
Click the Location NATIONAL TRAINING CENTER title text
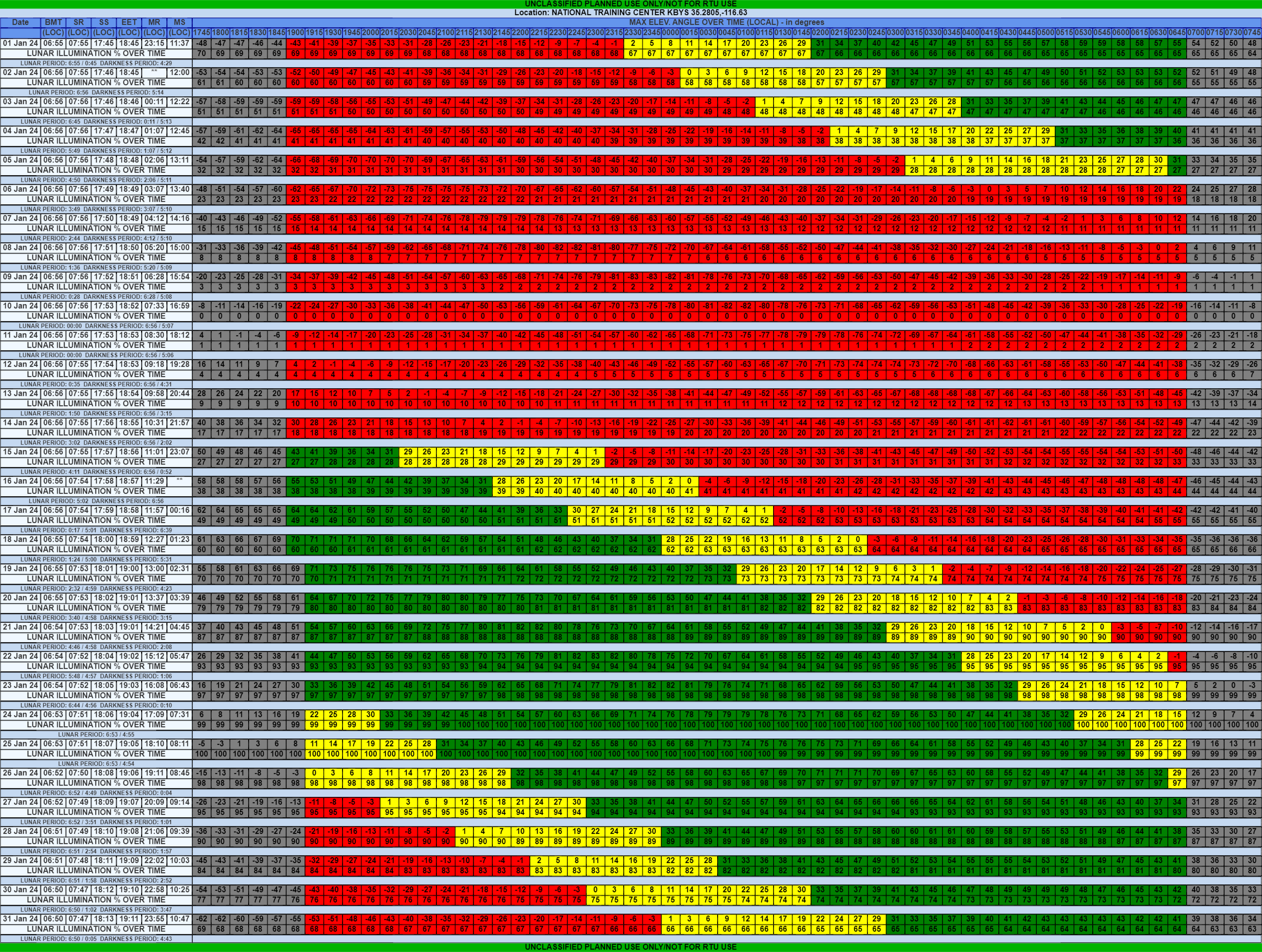(631, 13)
